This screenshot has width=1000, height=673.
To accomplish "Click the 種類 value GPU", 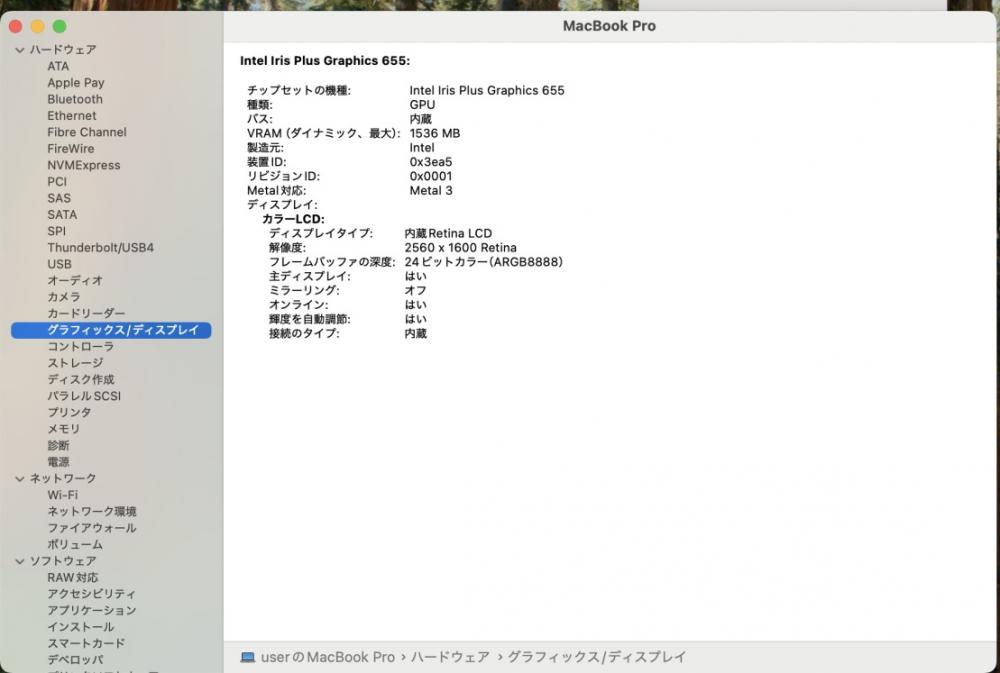I will (422, 105).
